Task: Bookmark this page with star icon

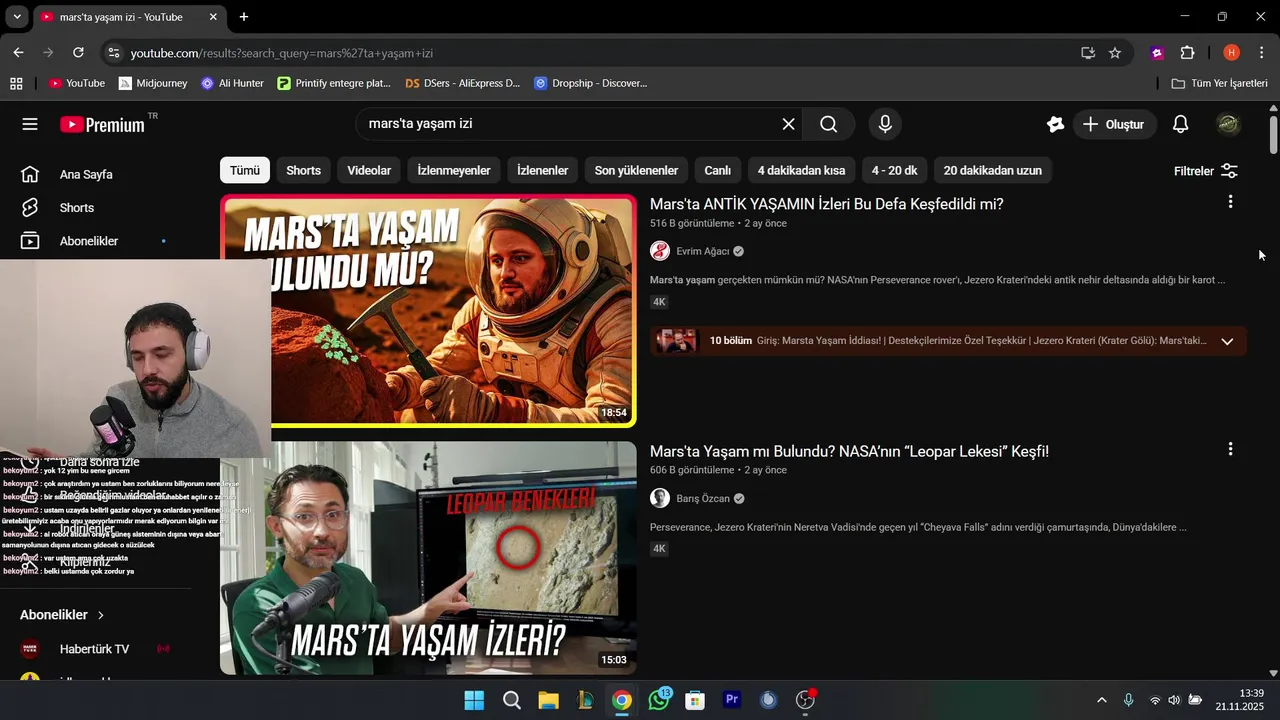Action: (x=1115, y=53)
